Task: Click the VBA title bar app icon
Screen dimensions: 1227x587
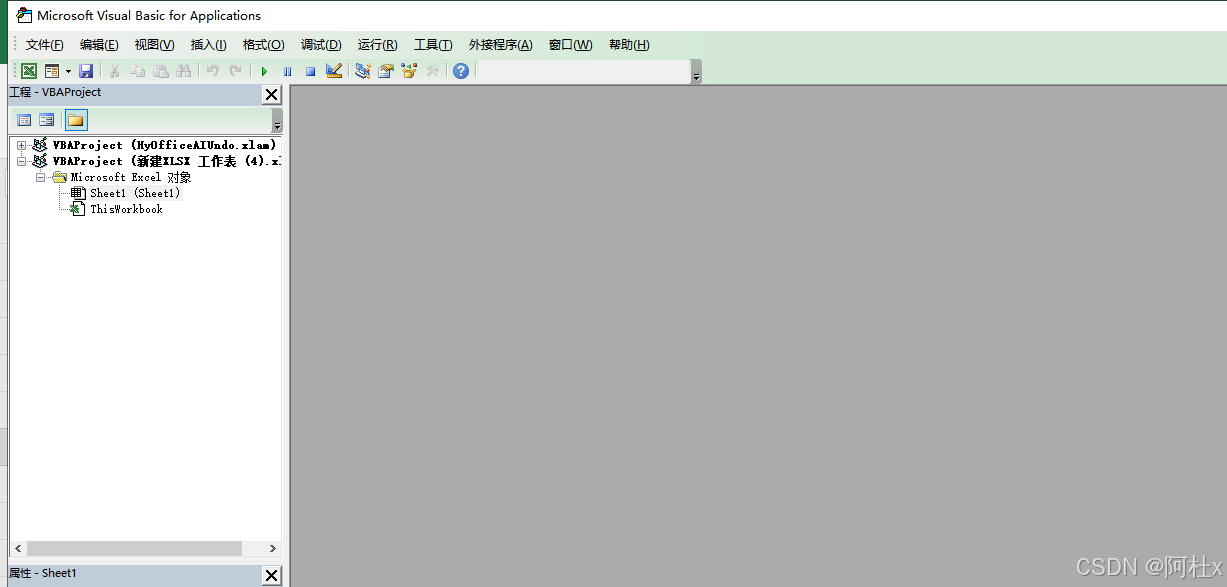Action: pyautogui.click(x=23, y=15)
